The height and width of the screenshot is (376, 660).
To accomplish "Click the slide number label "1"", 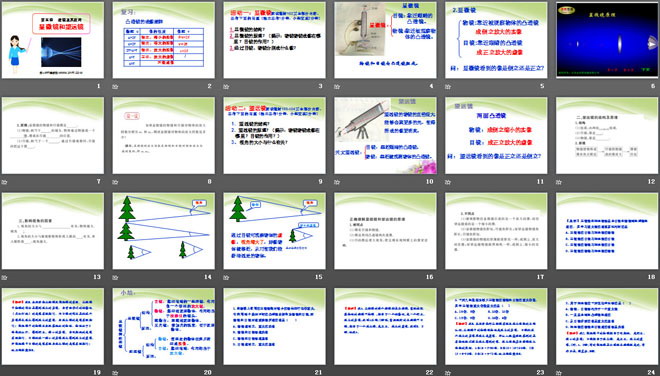I will (98, 86).
